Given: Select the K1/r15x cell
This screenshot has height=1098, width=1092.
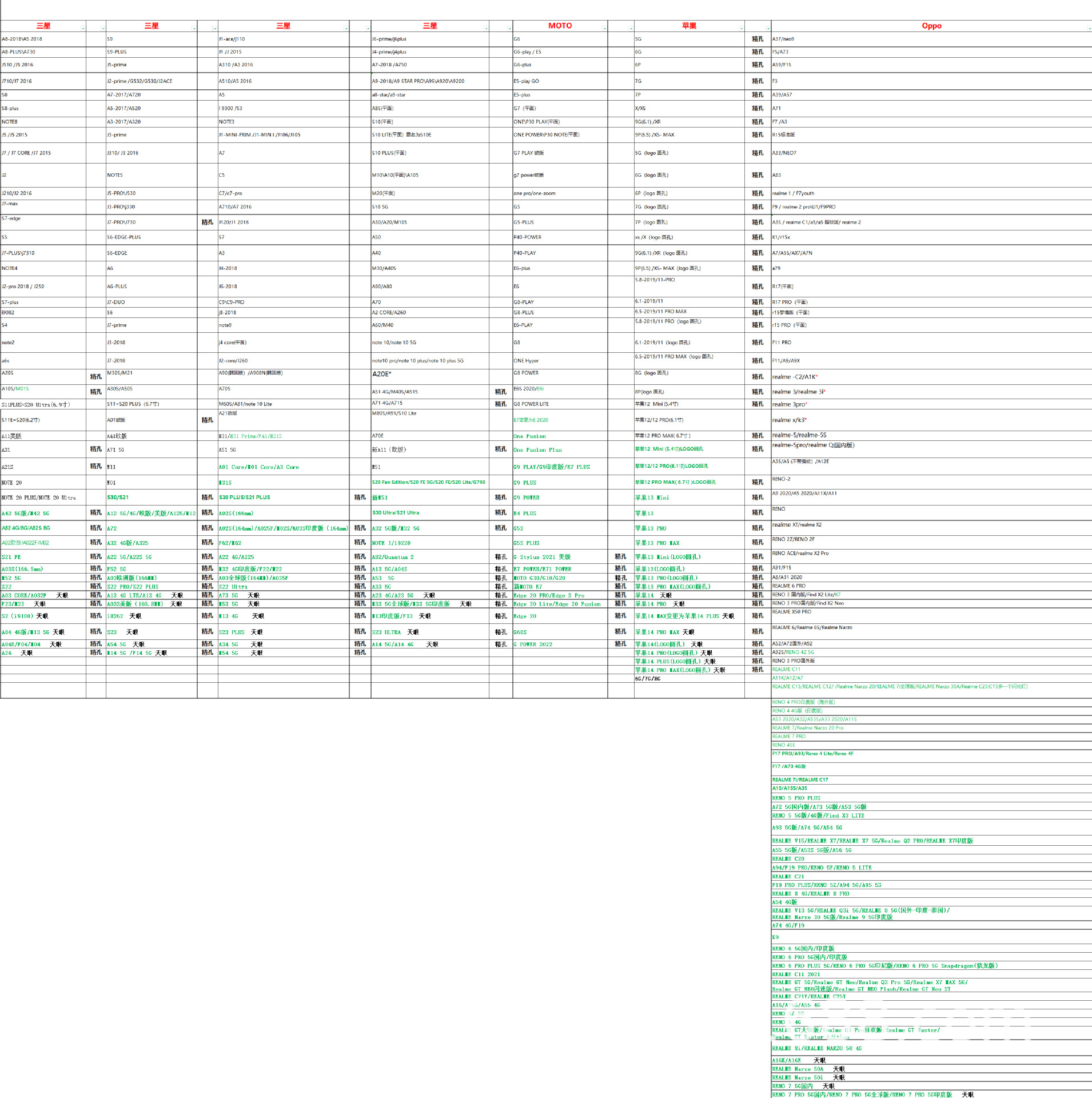Looking at the screenshot, I should click(x=931, y=237).
